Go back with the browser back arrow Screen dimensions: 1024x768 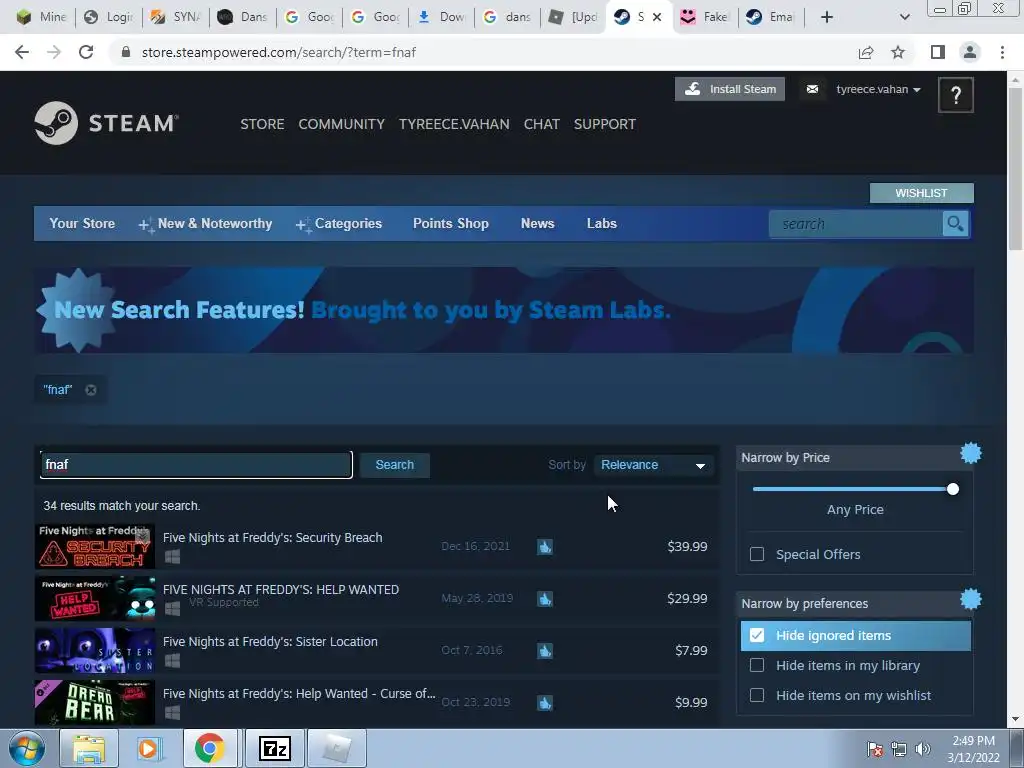coord(22,52)
